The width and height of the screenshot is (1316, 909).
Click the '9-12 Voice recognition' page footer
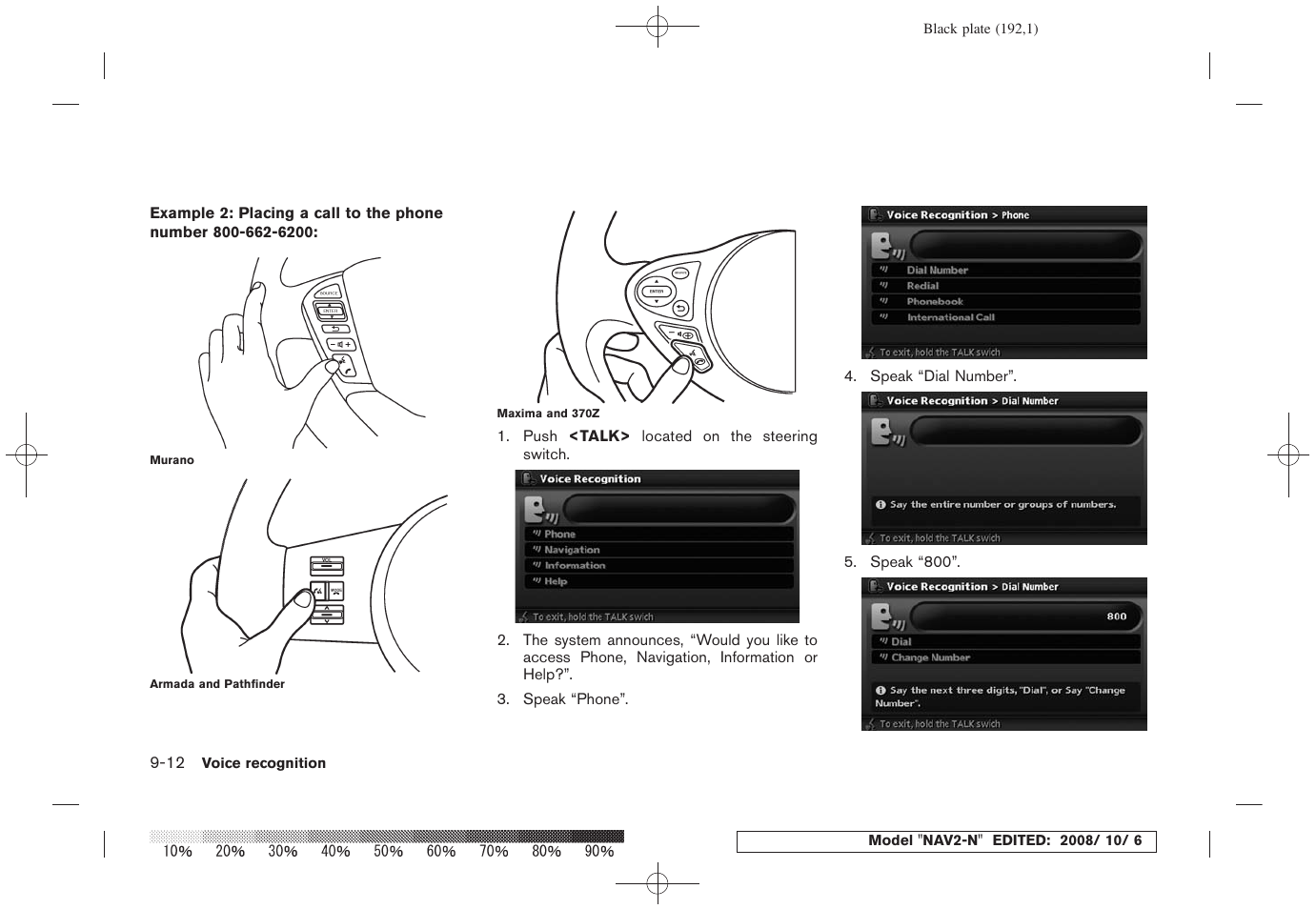[x=237, y=763]
